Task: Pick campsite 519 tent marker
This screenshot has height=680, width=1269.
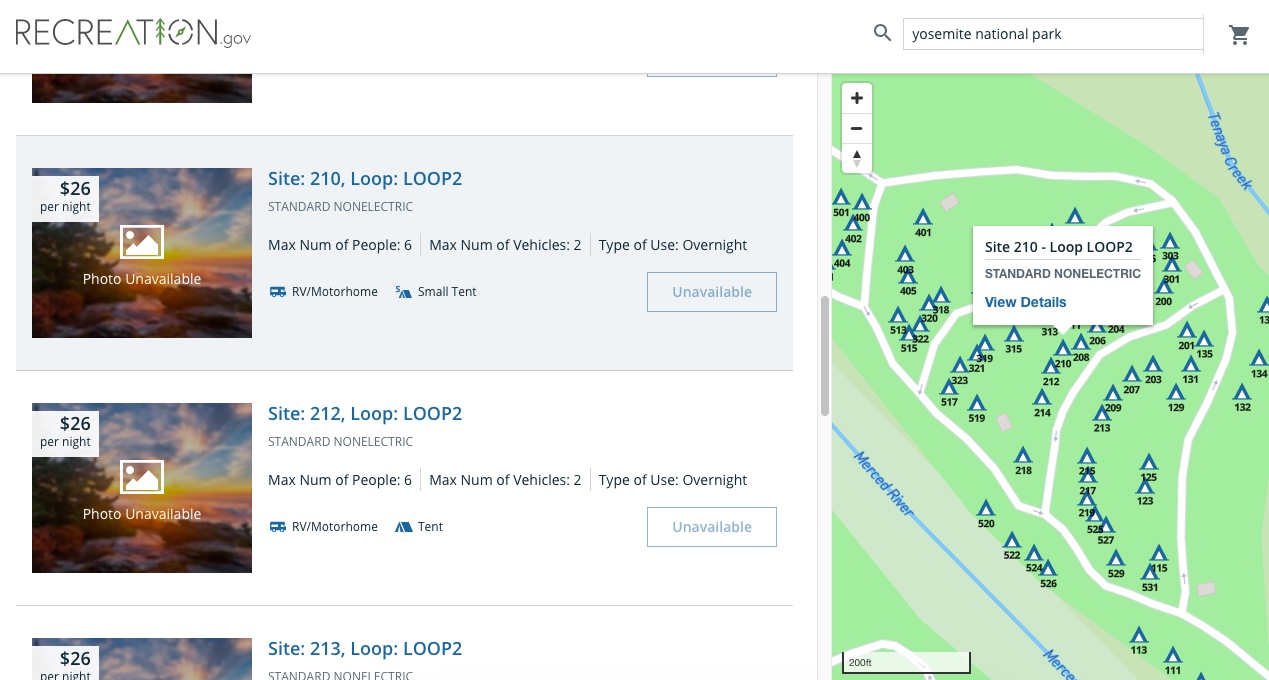Action: click(977, 403)
